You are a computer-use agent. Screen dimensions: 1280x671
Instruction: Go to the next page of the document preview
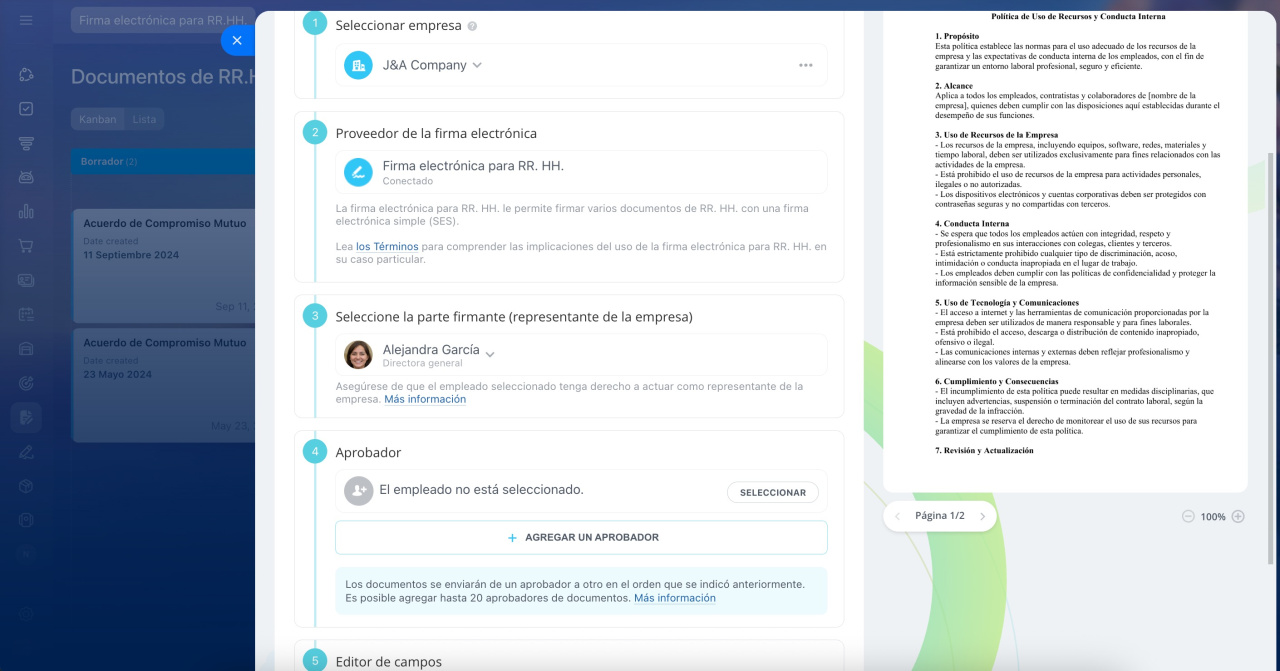[982, 516]
